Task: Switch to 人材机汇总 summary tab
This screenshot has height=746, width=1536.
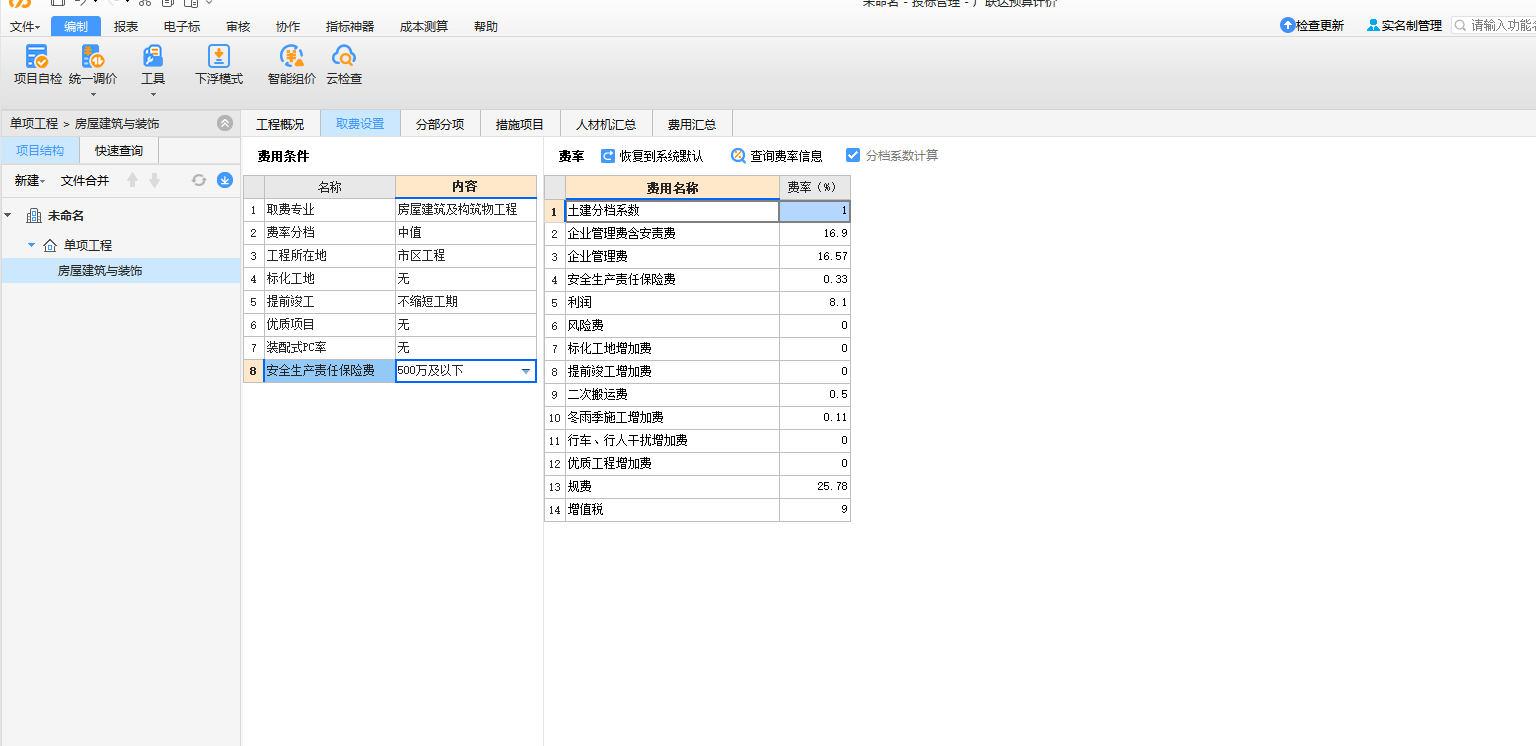Action: point(606,124)
